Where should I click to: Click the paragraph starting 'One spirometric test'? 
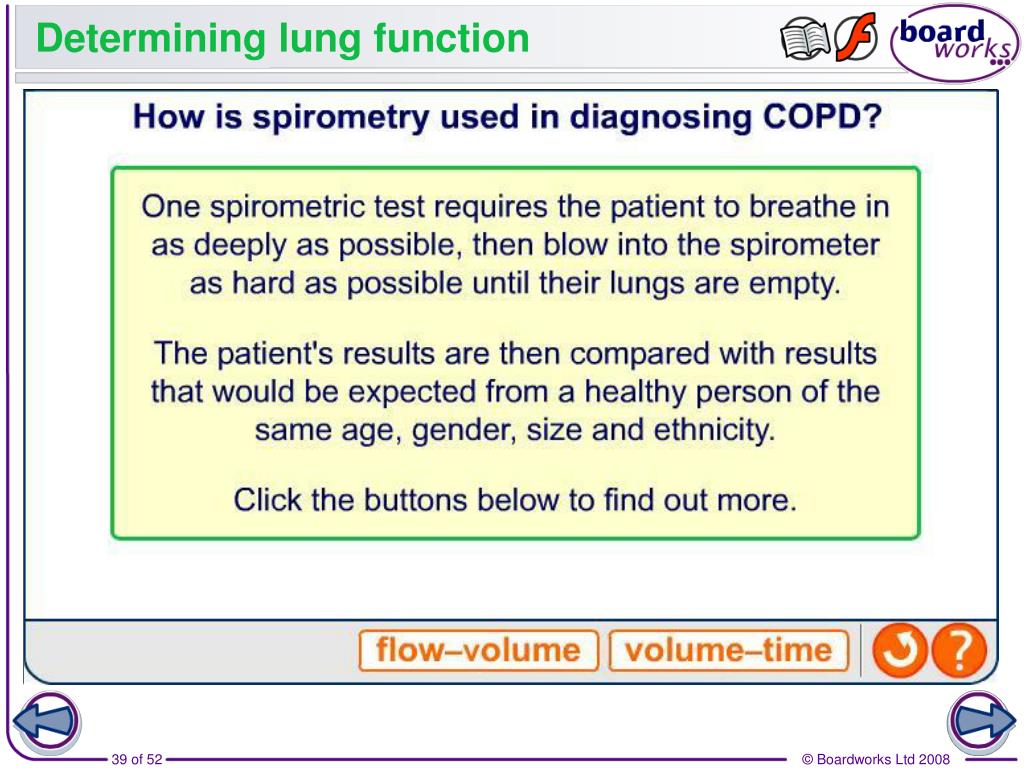coord(515,245)
